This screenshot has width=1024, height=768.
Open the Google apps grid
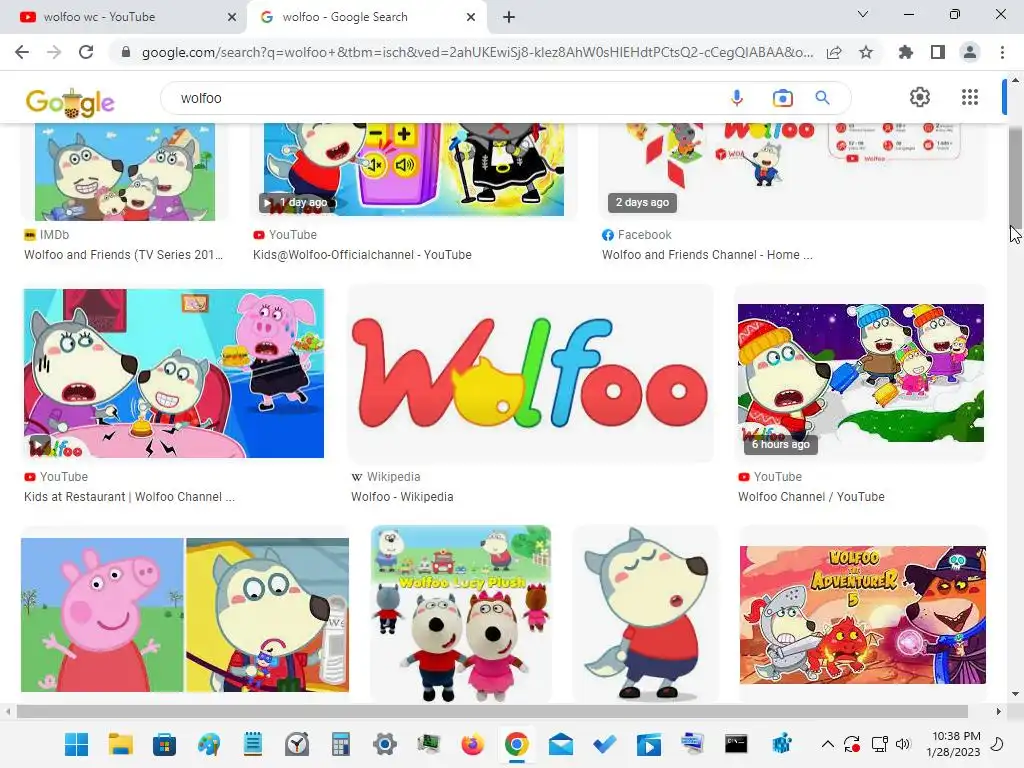point(970,97)
